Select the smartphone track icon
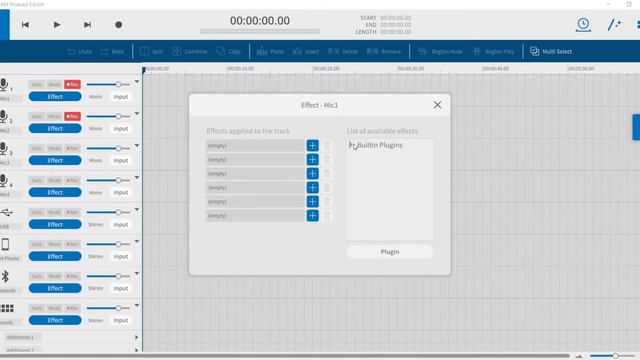640x360 pixels. click(5, 244)
